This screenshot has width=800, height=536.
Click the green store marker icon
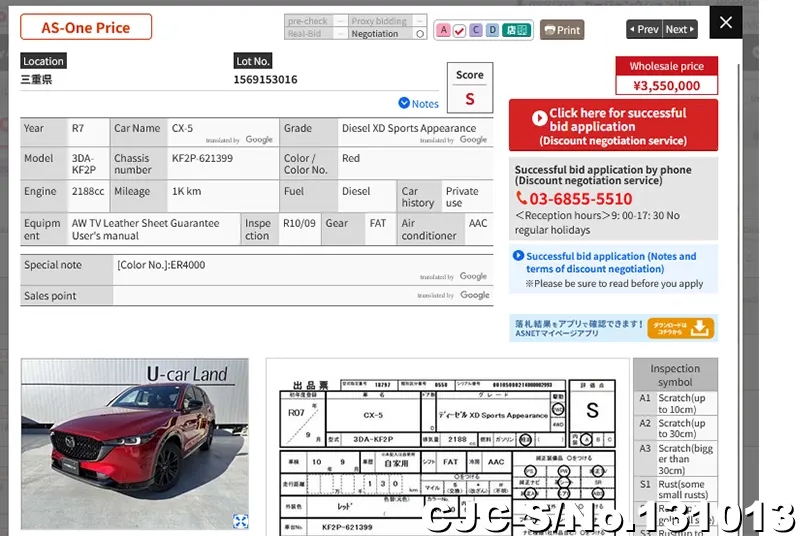(x=515, y=30)
